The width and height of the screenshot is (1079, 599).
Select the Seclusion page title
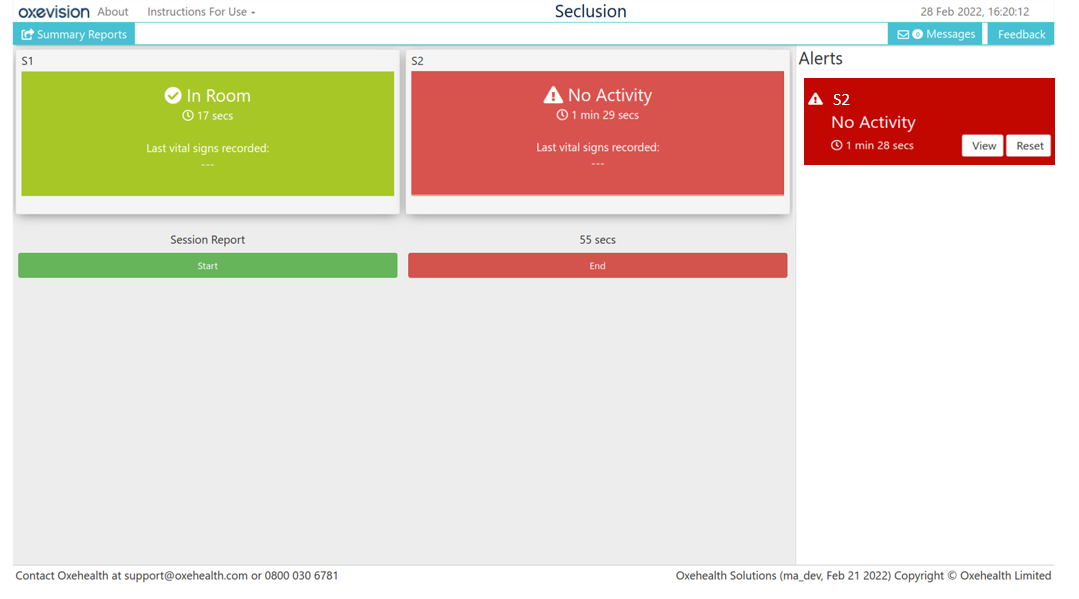[590, 11]
